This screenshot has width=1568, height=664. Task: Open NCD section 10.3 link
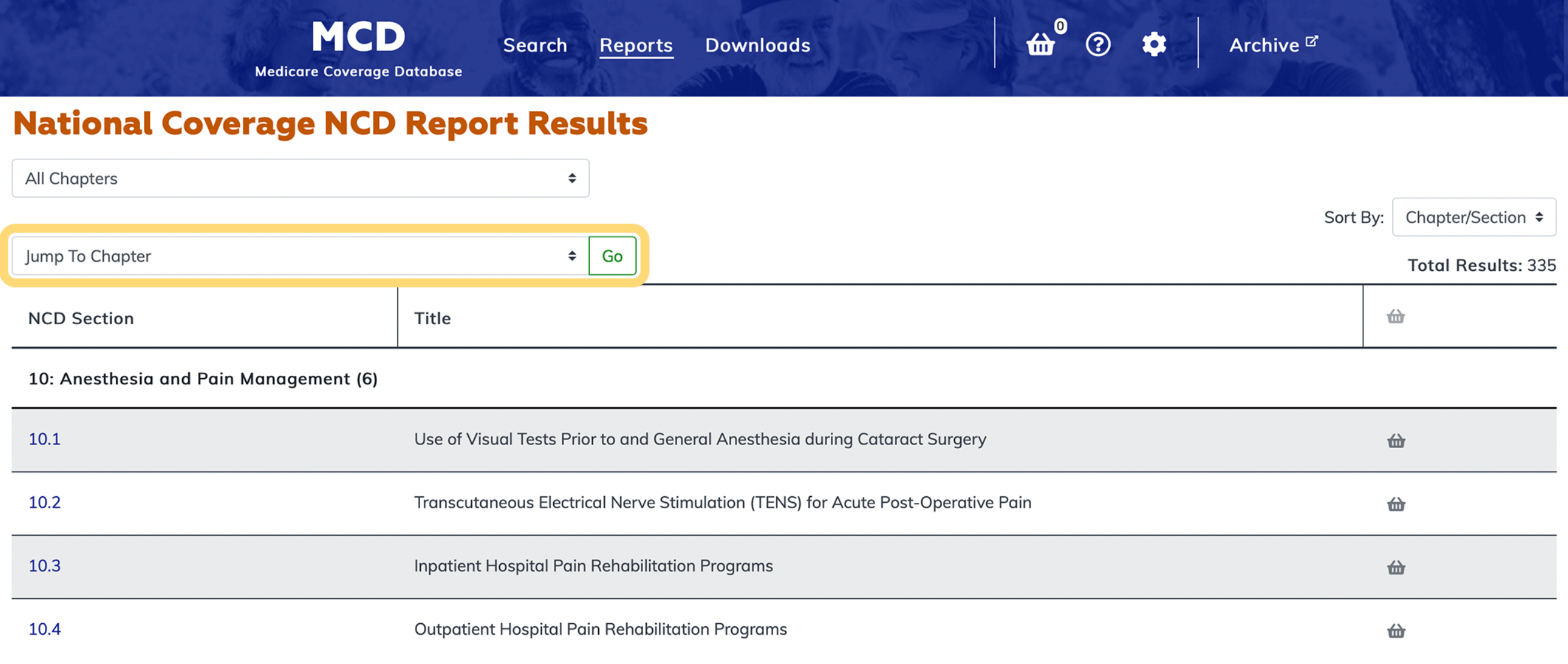pos(44,566)
